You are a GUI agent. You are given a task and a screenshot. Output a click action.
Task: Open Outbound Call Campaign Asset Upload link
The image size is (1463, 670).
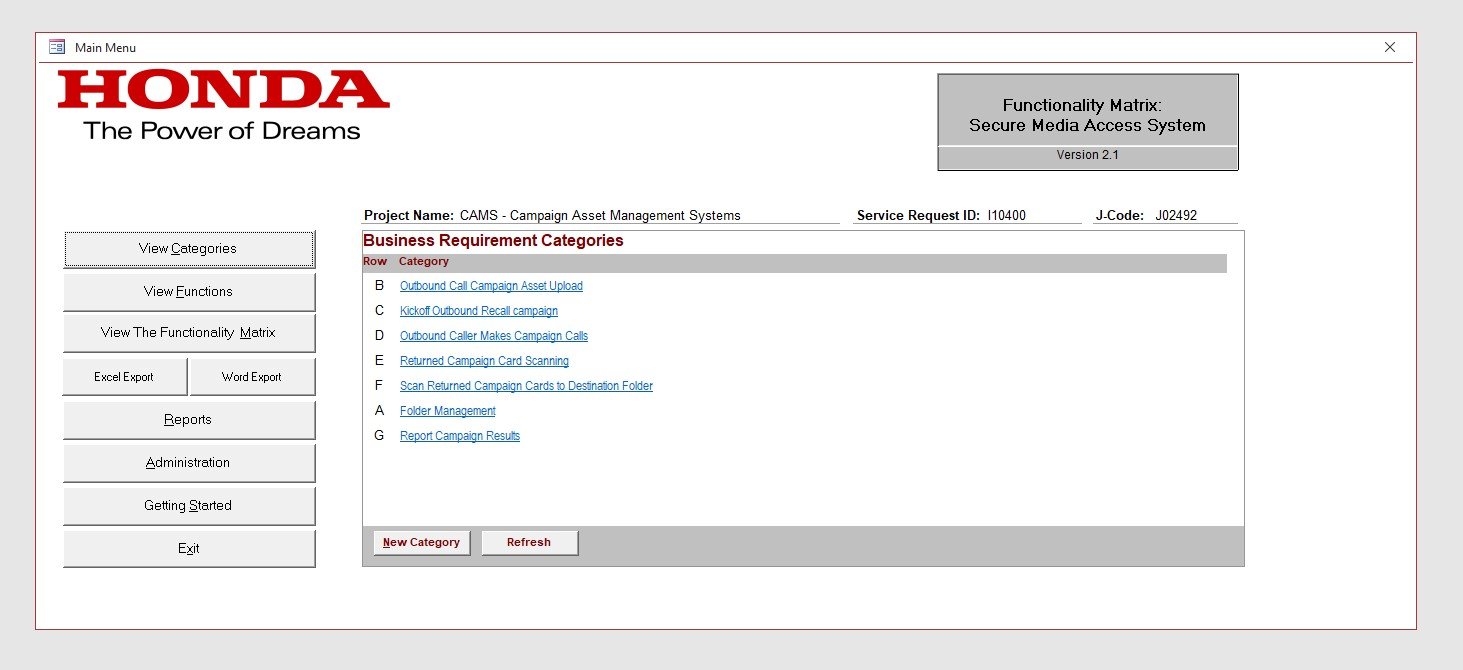coord(491,286)
